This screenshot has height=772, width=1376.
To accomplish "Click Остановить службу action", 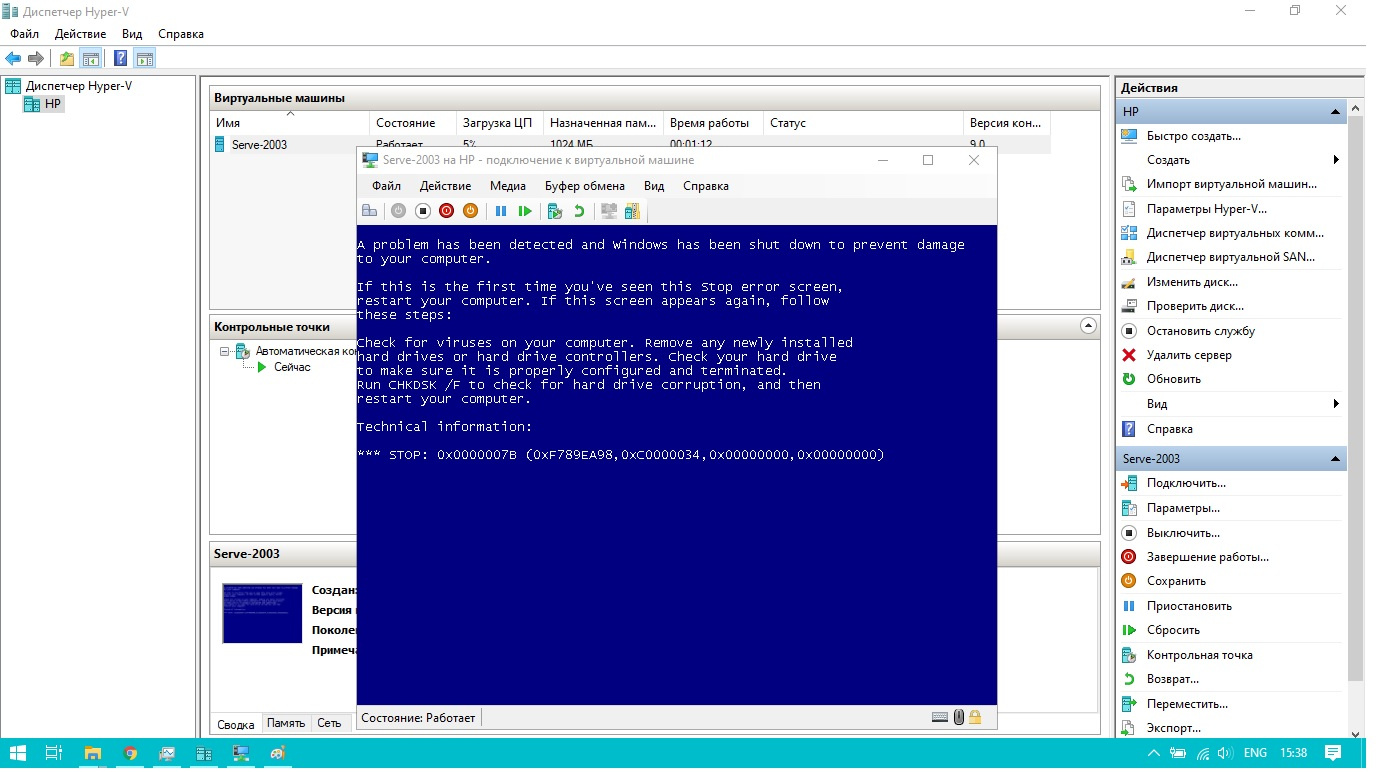I will click(1200, 331).
